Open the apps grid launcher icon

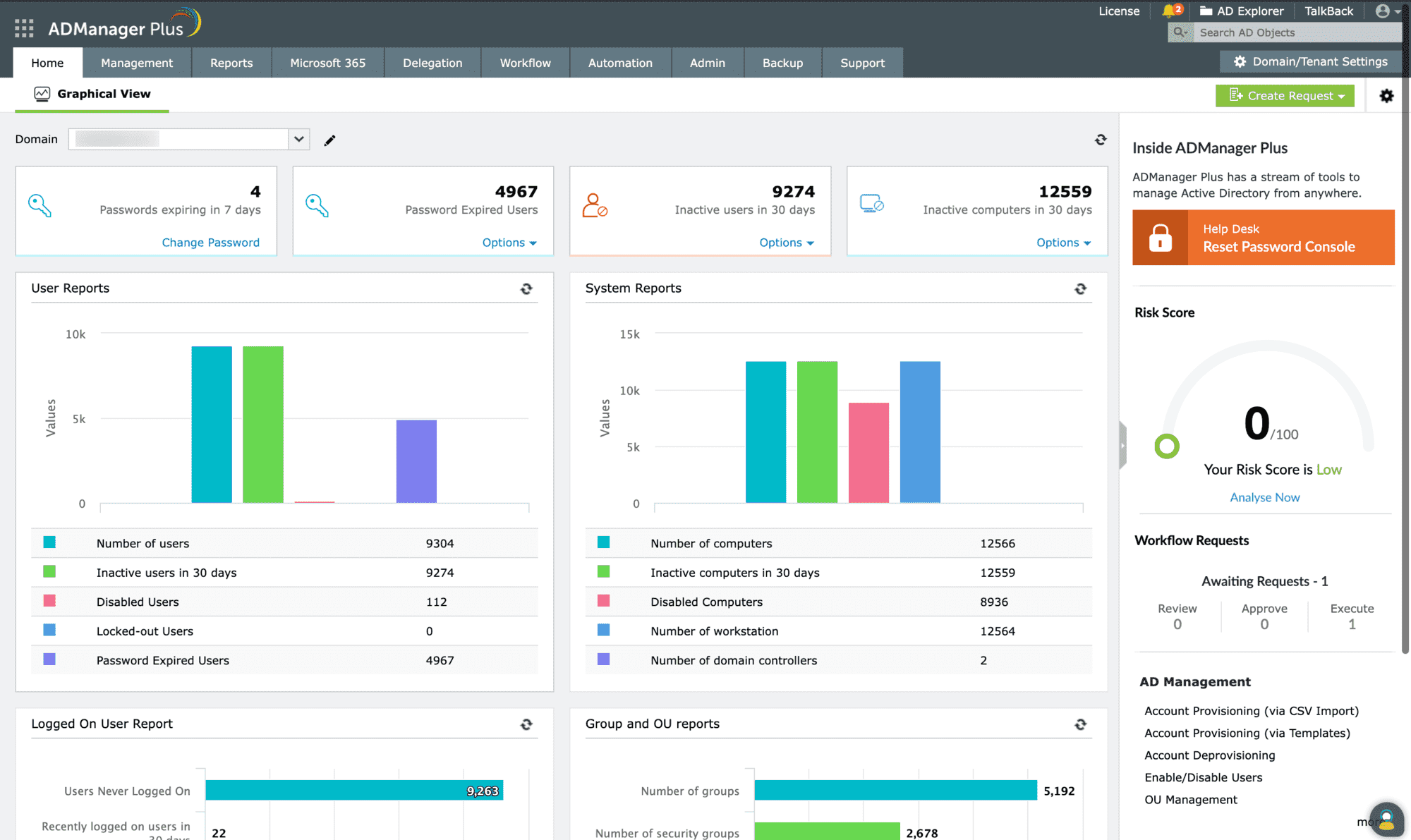click(x=24, y=28)
